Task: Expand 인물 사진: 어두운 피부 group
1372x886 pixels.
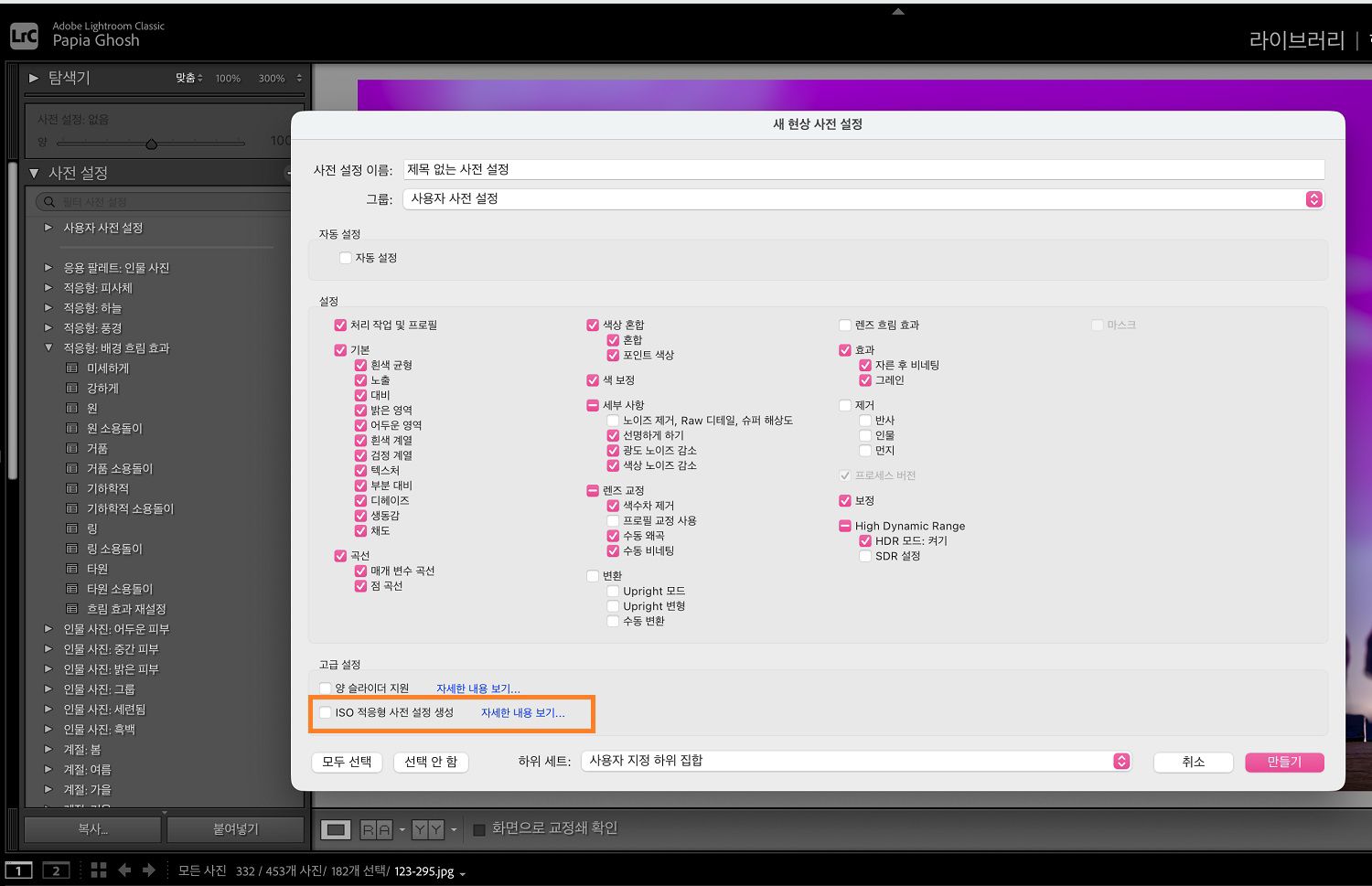Action: pyautogui.click(x=48, y=629)
